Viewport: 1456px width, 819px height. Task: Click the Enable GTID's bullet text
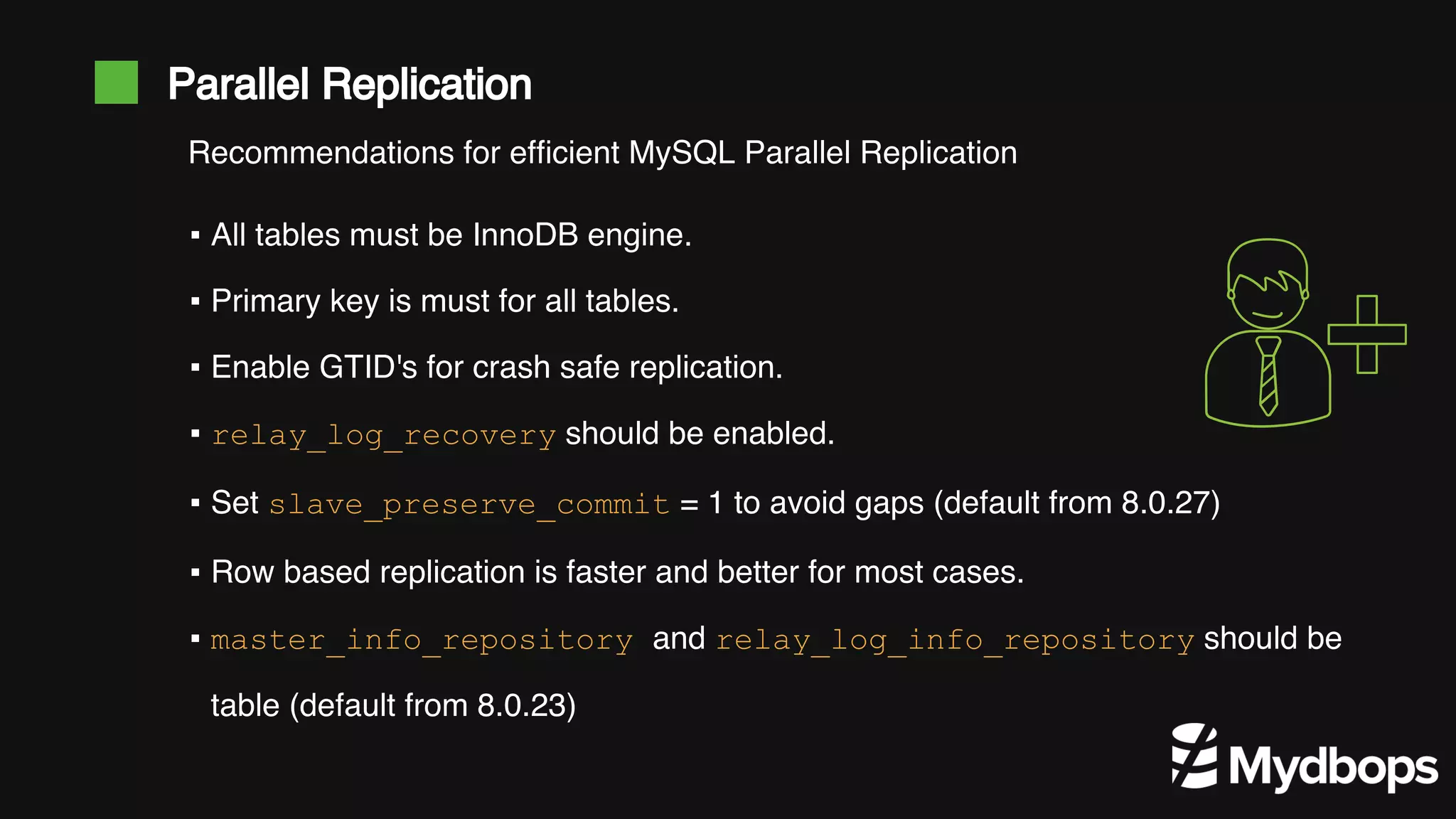point(496,368)
